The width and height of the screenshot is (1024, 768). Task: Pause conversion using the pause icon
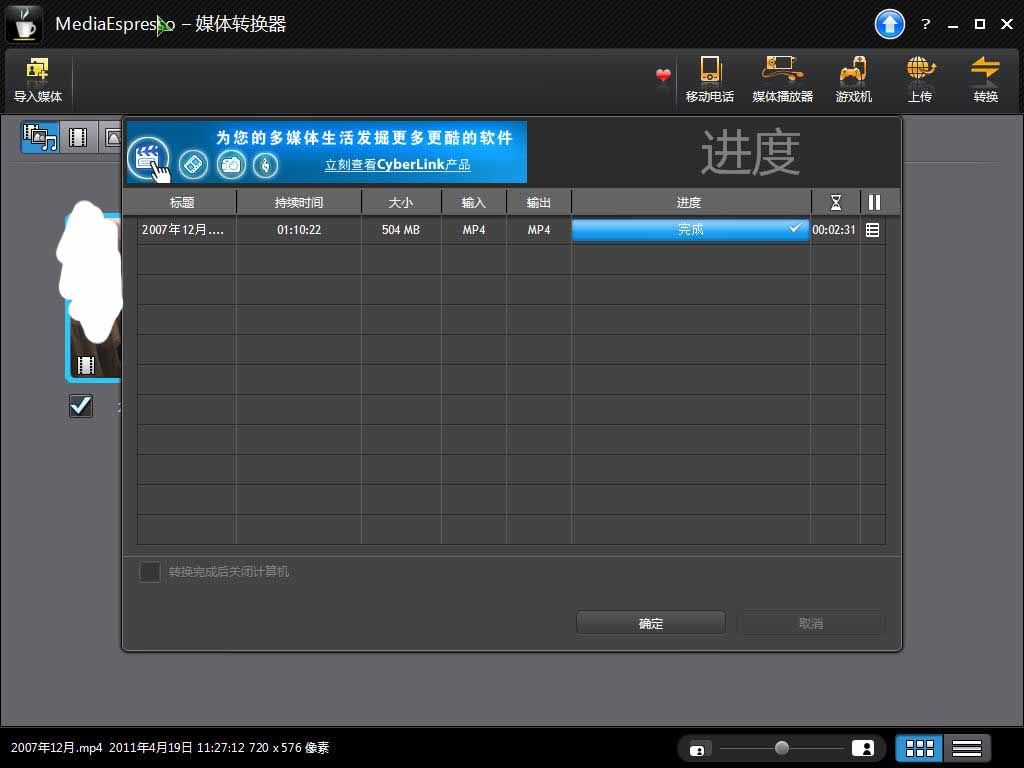(x=874, y=203)
